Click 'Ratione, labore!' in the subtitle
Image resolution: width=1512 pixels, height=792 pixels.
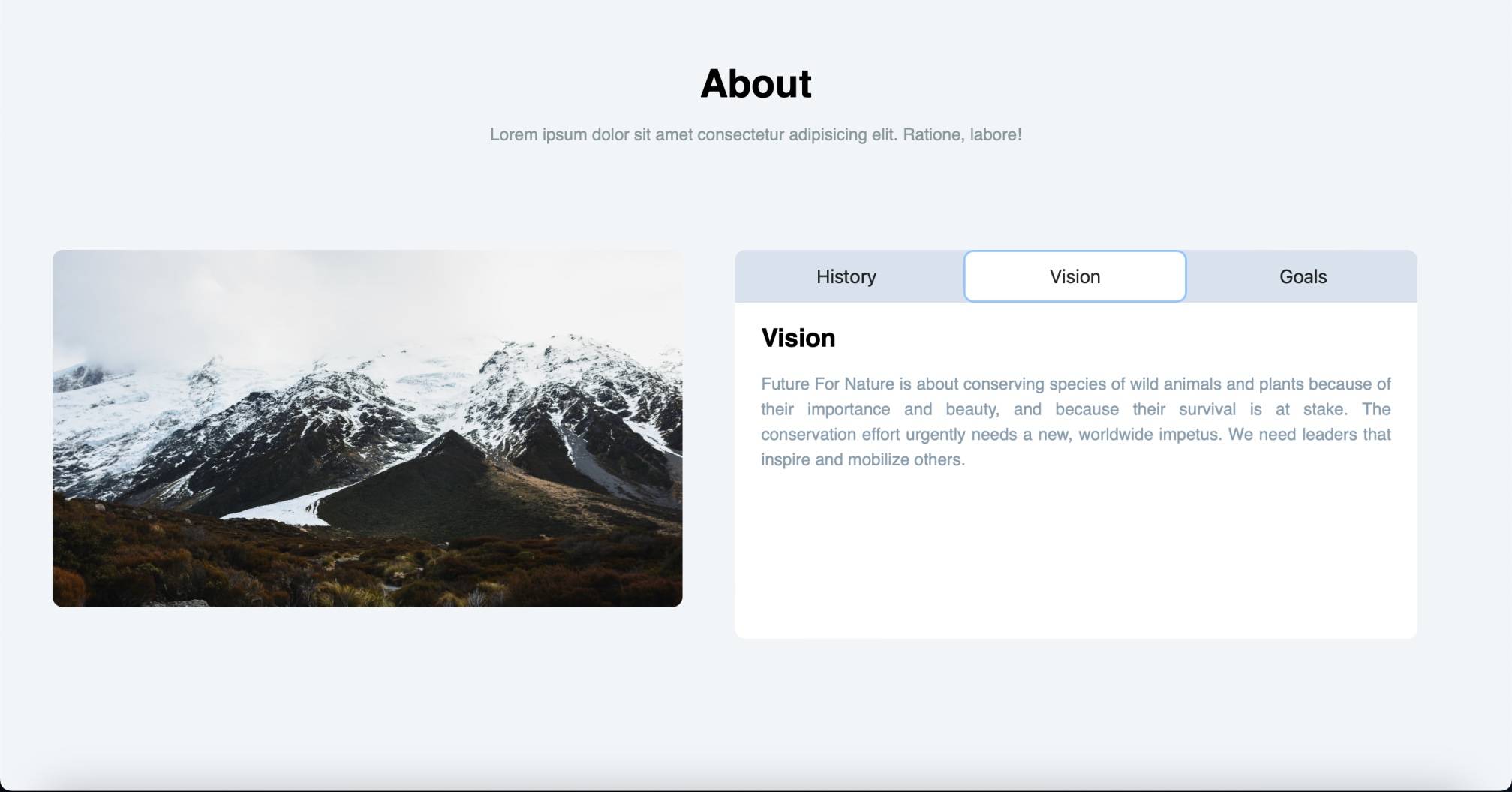(962, 135)
